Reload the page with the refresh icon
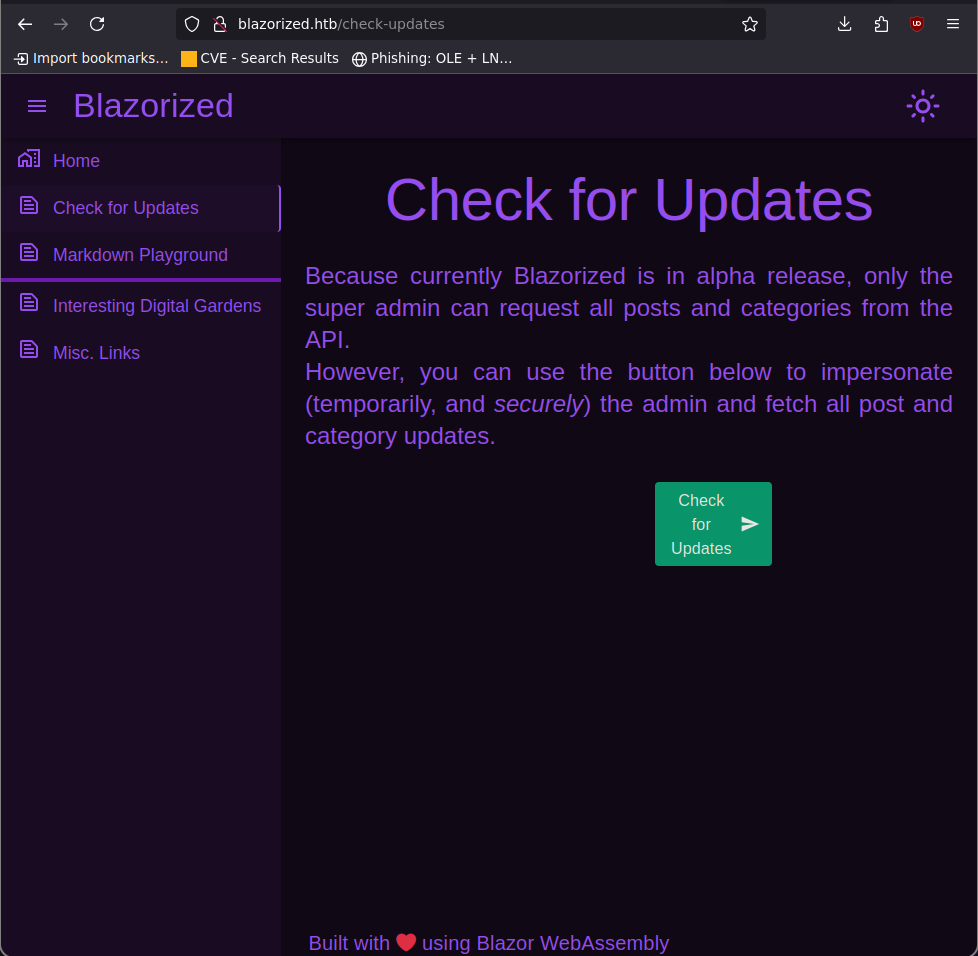Screen dimensions: 978x956 97,24
